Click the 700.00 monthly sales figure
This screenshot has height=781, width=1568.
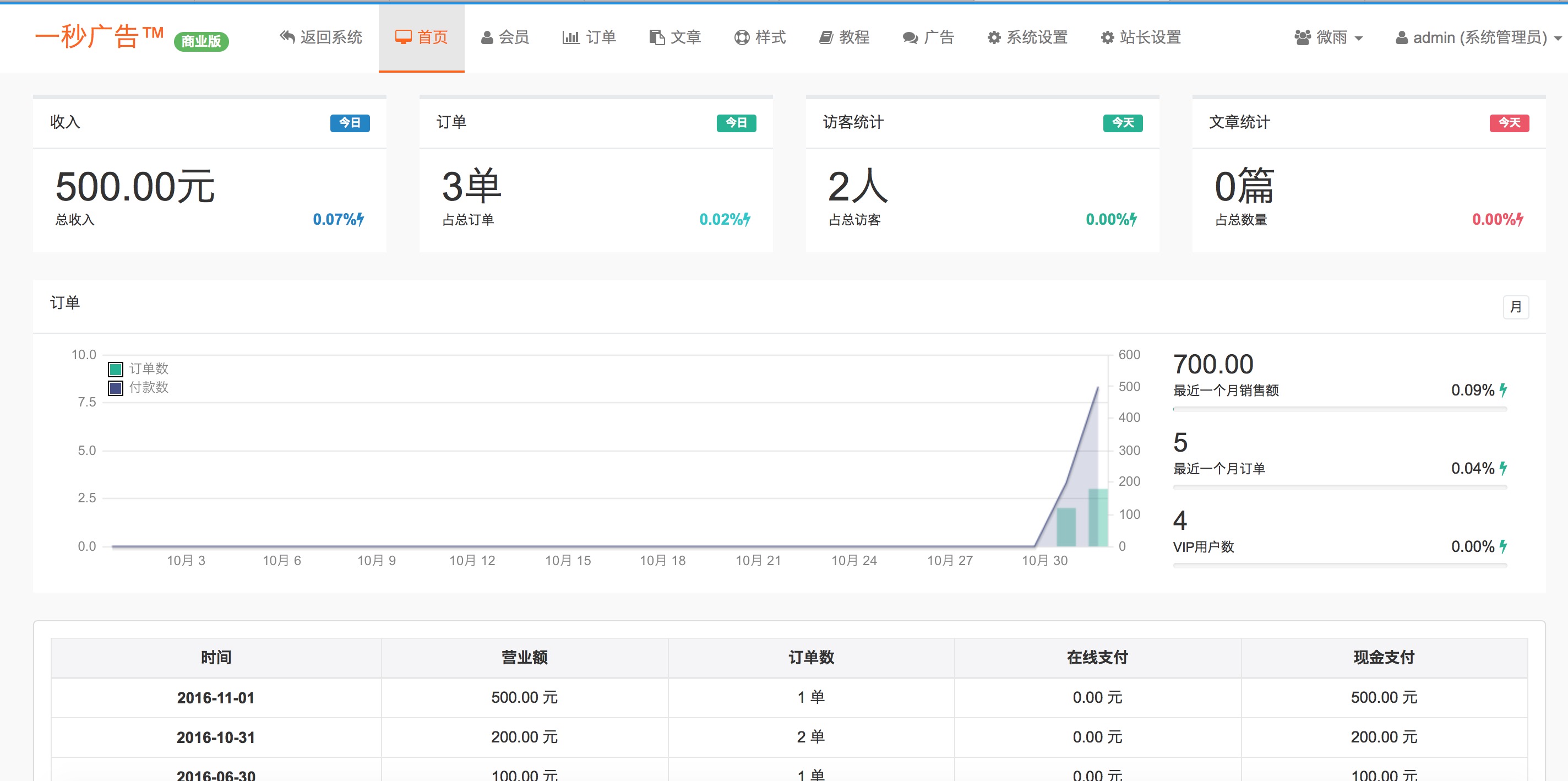tap(1213, 365)
